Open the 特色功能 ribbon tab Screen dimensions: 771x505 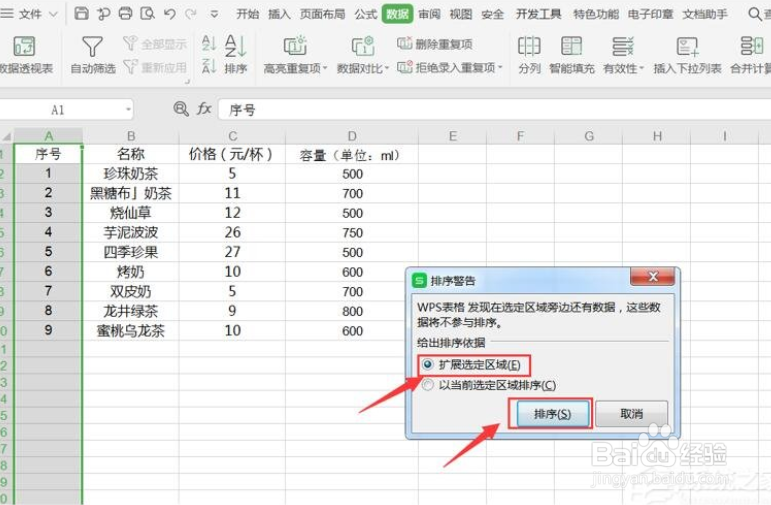596,14
